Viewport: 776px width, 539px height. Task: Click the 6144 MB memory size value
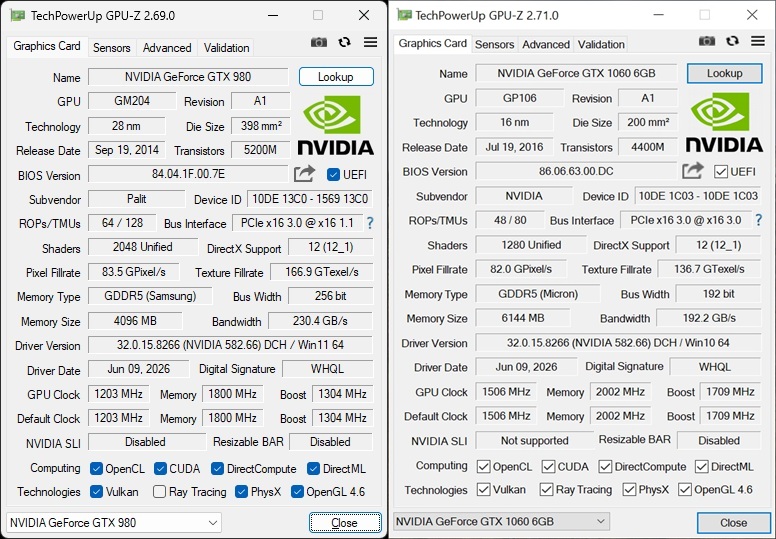click(x=523, y=318)
